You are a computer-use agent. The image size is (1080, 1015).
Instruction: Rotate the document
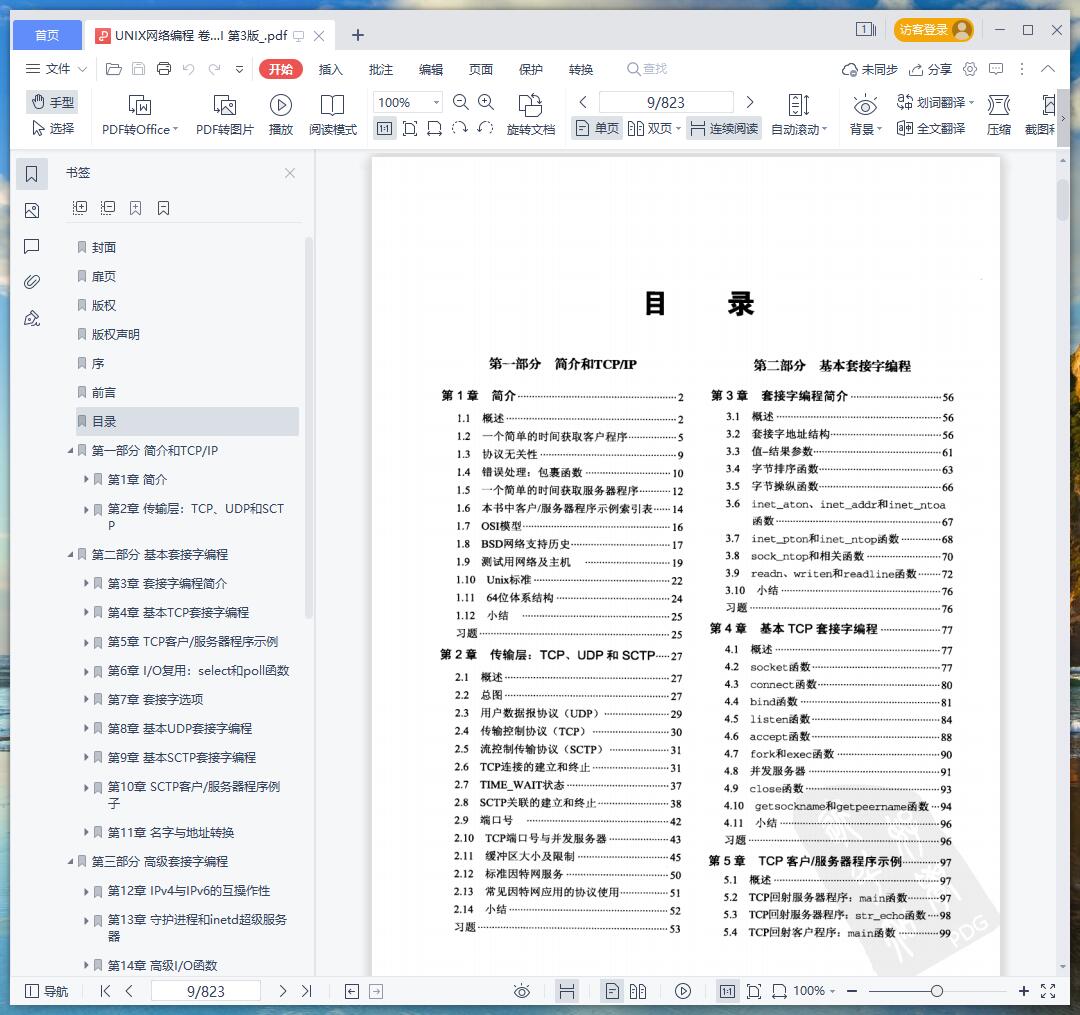click(x=530, y=115)
